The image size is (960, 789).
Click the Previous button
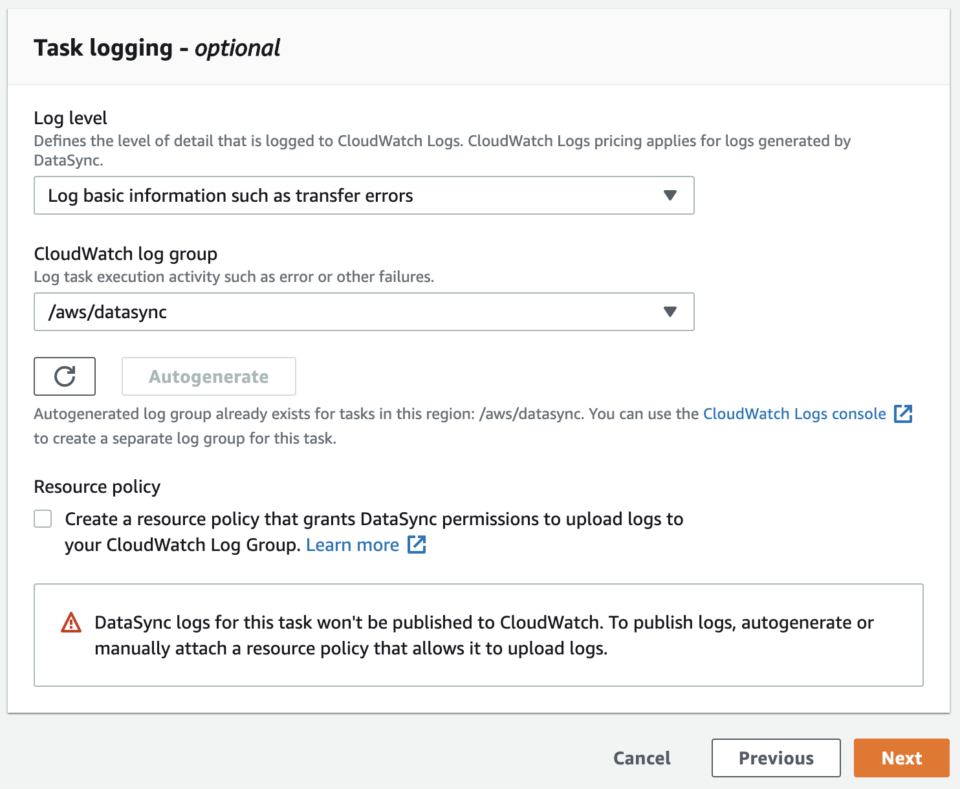[x=776, y=758]
